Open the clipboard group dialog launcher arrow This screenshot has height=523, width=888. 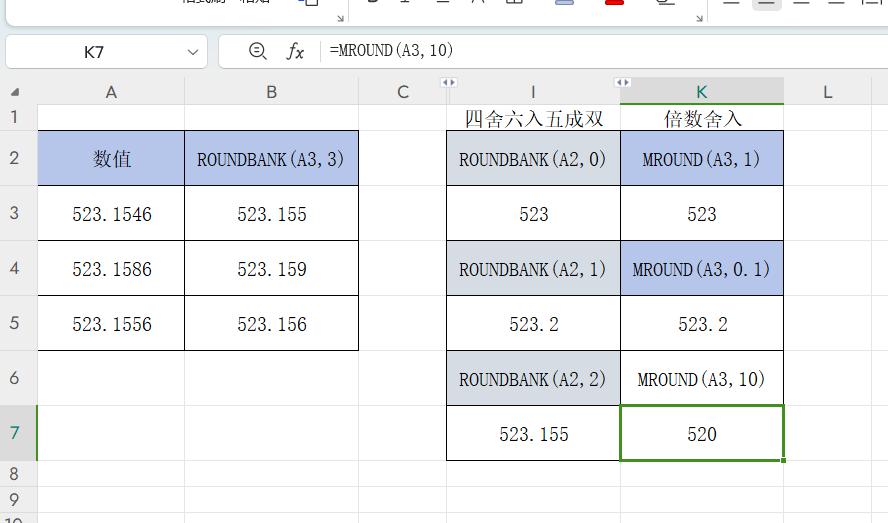click(340, 18)
